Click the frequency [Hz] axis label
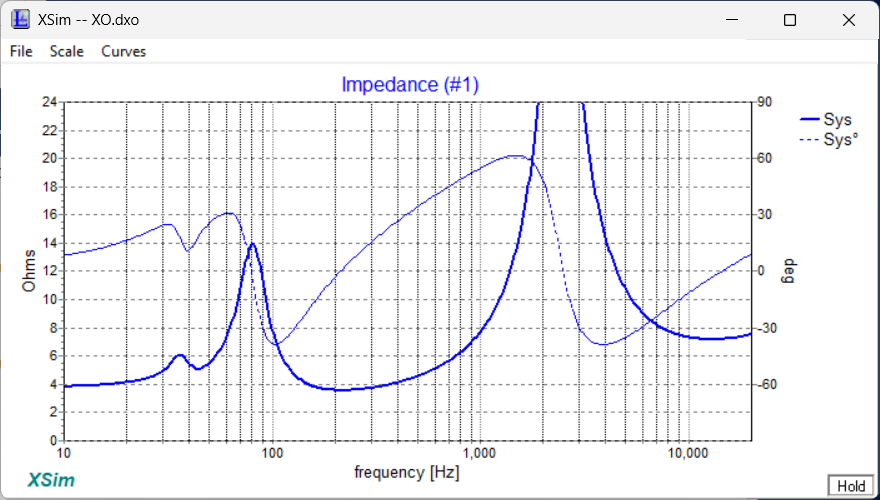 pyautogui.click(x=405, y=472)
